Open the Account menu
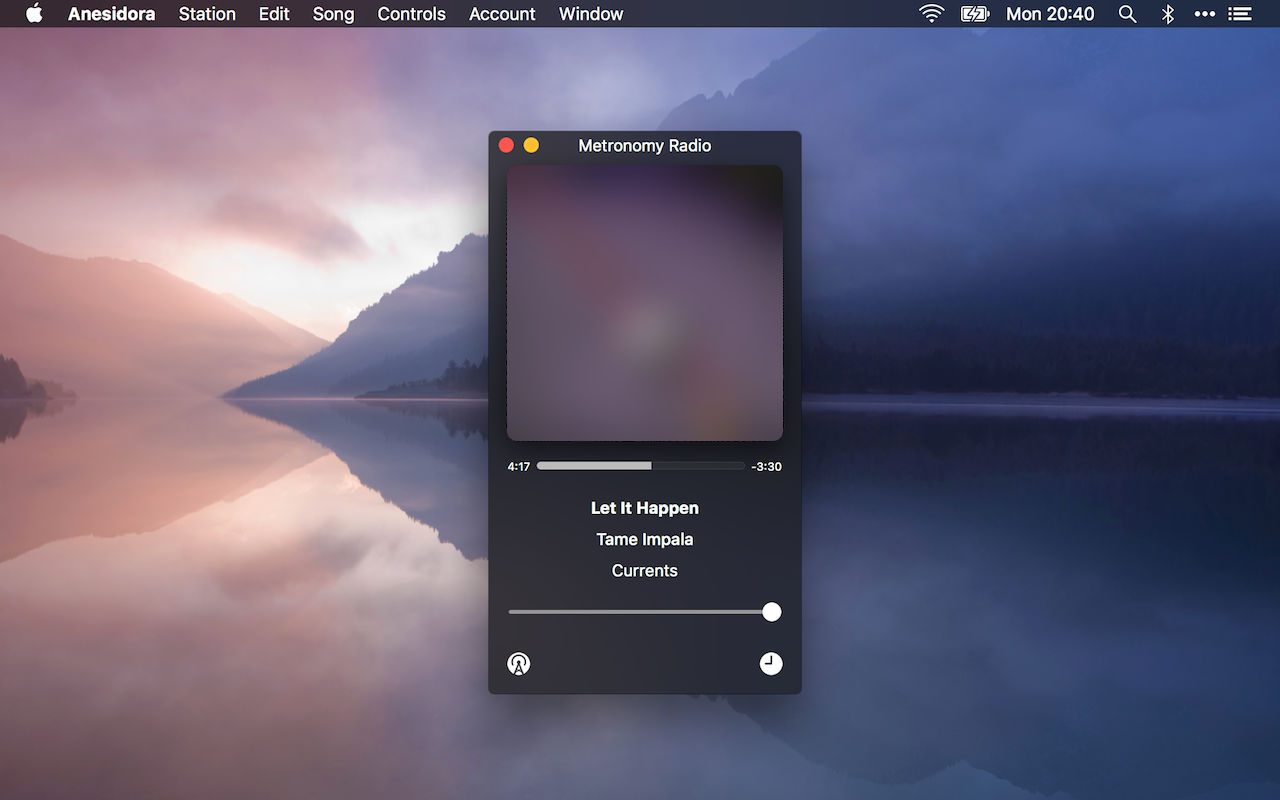 (502, 14)
